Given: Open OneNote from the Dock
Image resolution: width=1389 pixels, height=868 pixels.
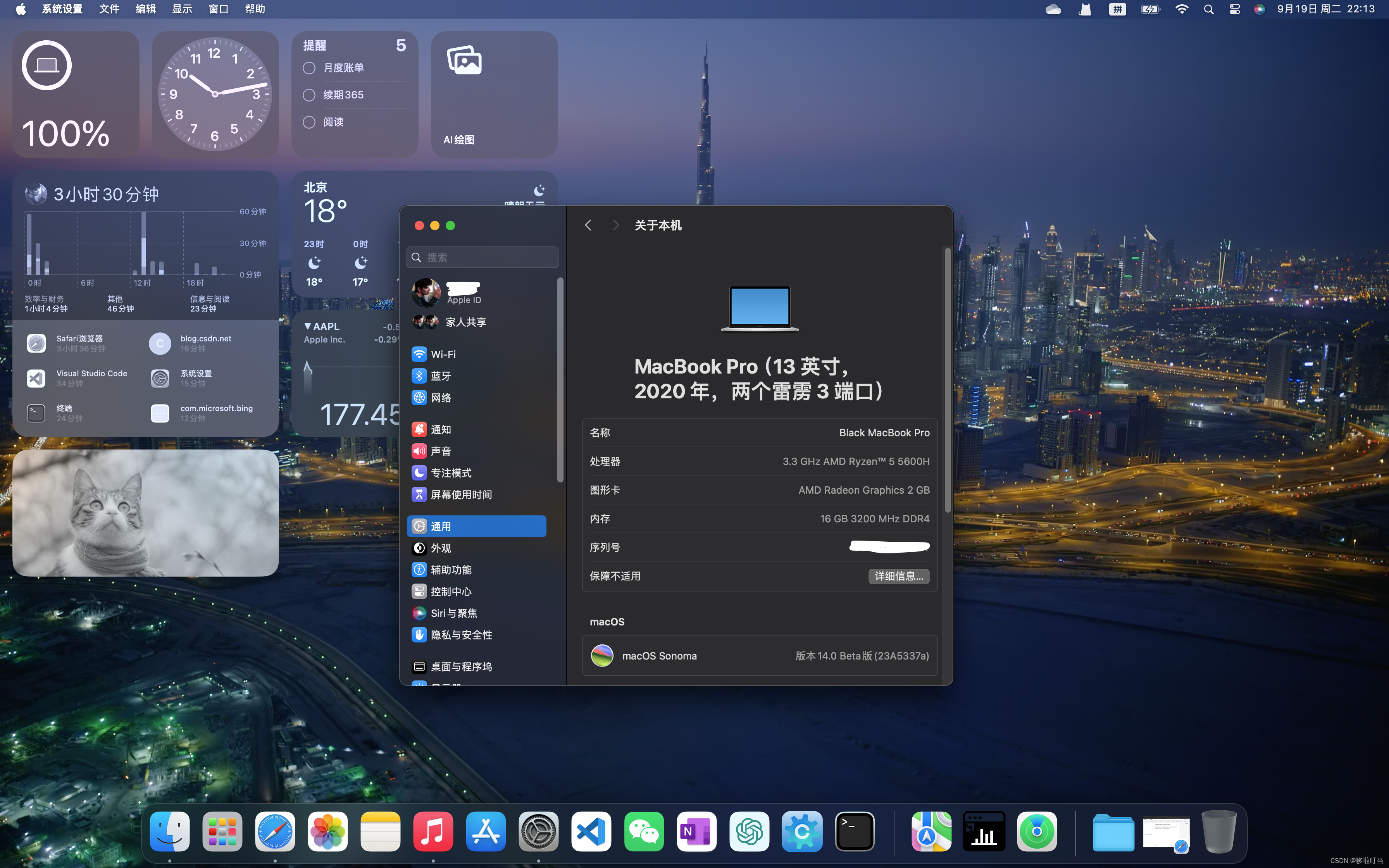Looking at the screenshot, I should click(696, 832).
